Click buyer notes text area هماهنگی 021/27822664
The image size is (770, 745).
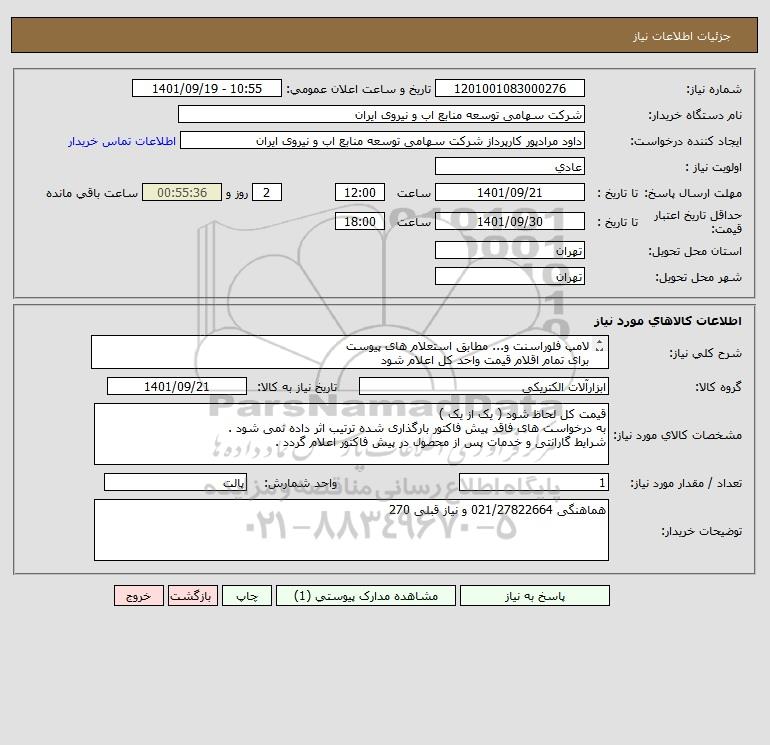point(351,530)
